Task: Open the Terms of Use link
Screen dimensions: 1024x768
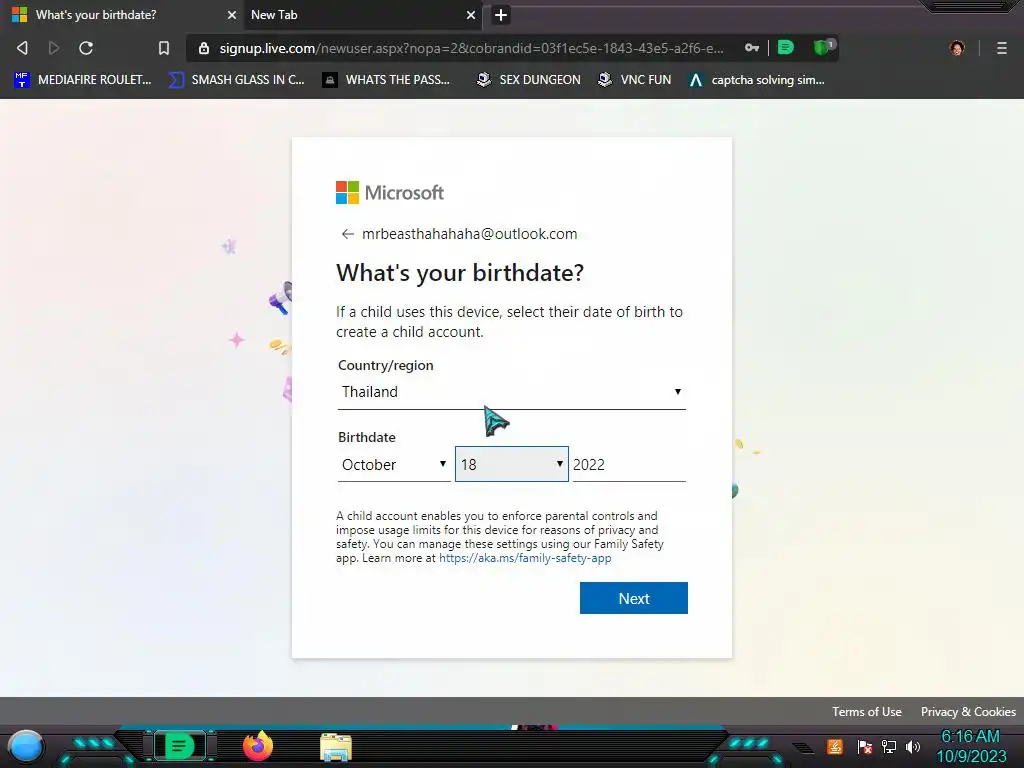Action: (x=867, y=712)
